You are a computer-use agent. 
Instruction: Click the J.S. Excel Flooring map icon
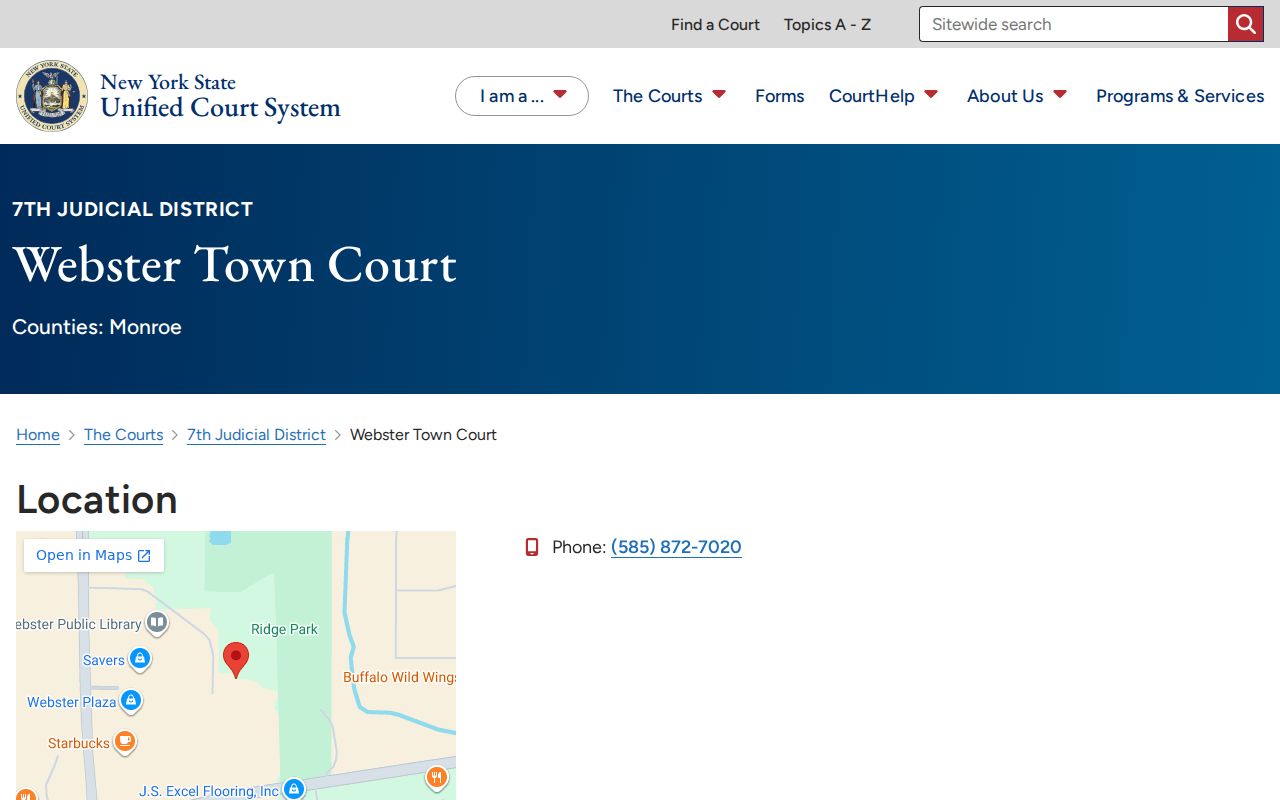(293, 789)
